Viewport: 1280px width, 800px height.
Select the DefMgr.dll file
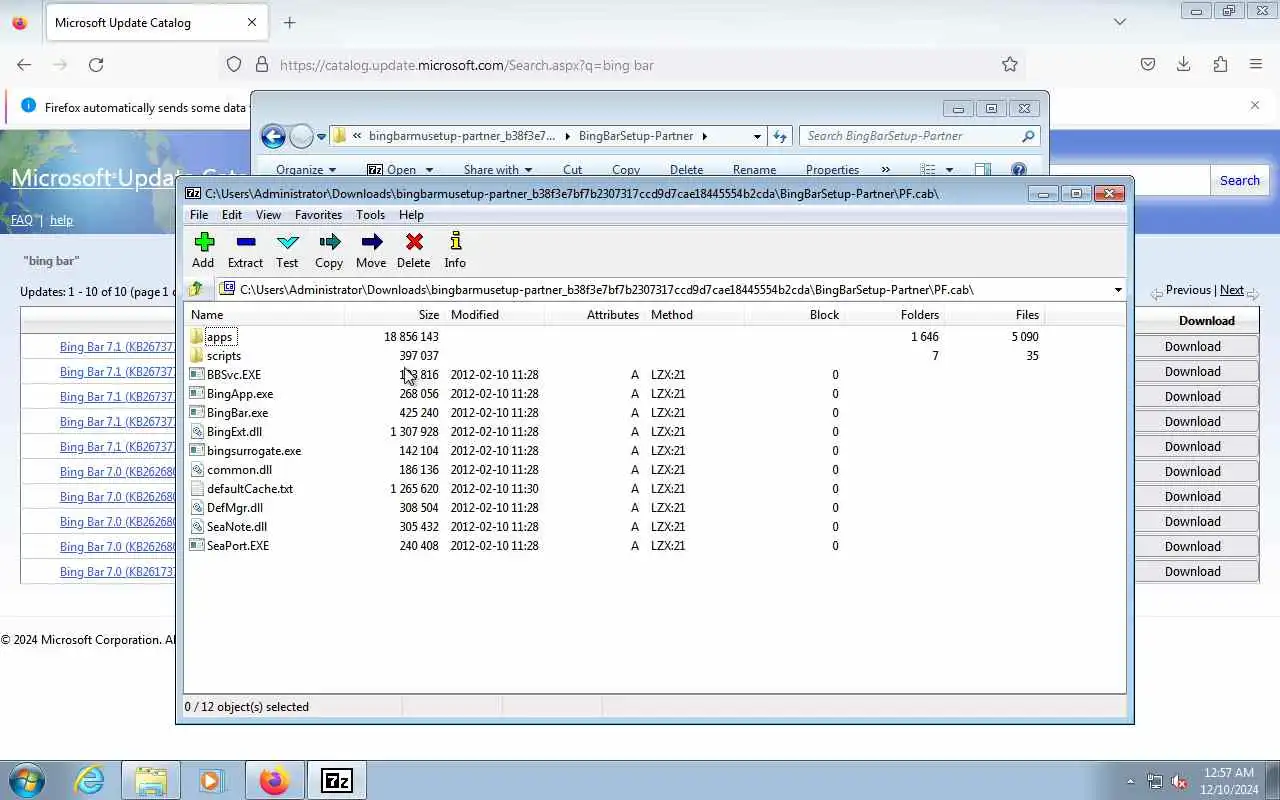coord(234,508)
